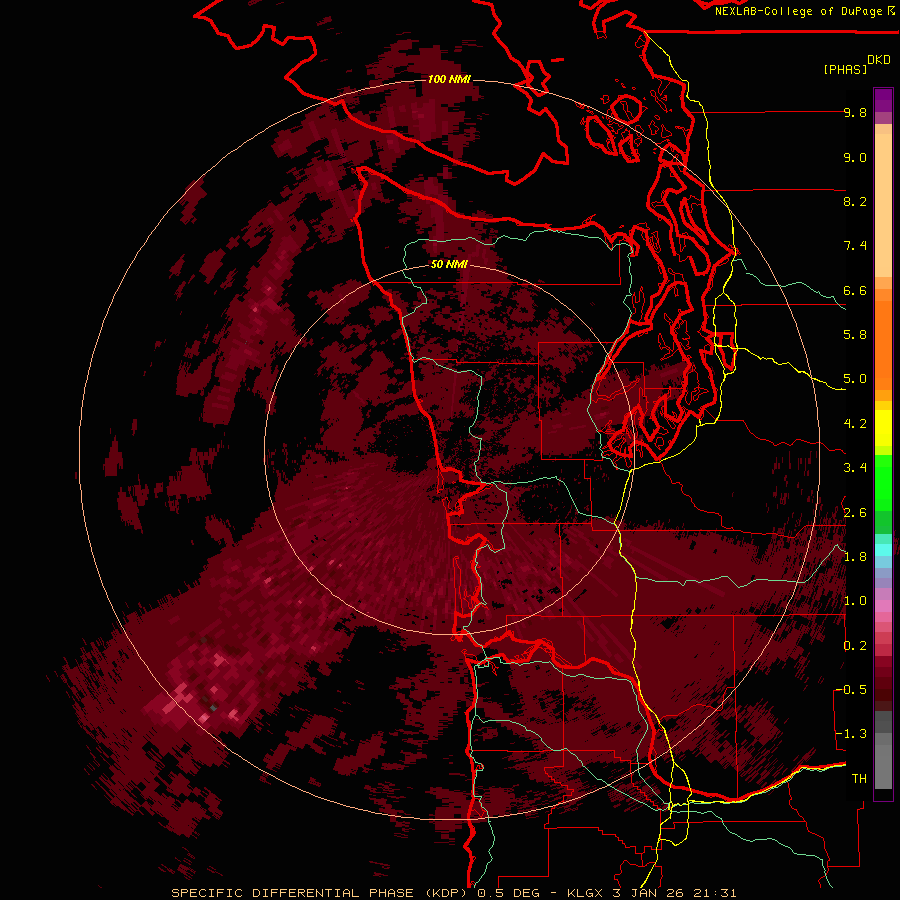Viewport: 900px width, 900px height.
Task: Click the 8.2 value on the color scale
Action: click(x=855, y=201)
